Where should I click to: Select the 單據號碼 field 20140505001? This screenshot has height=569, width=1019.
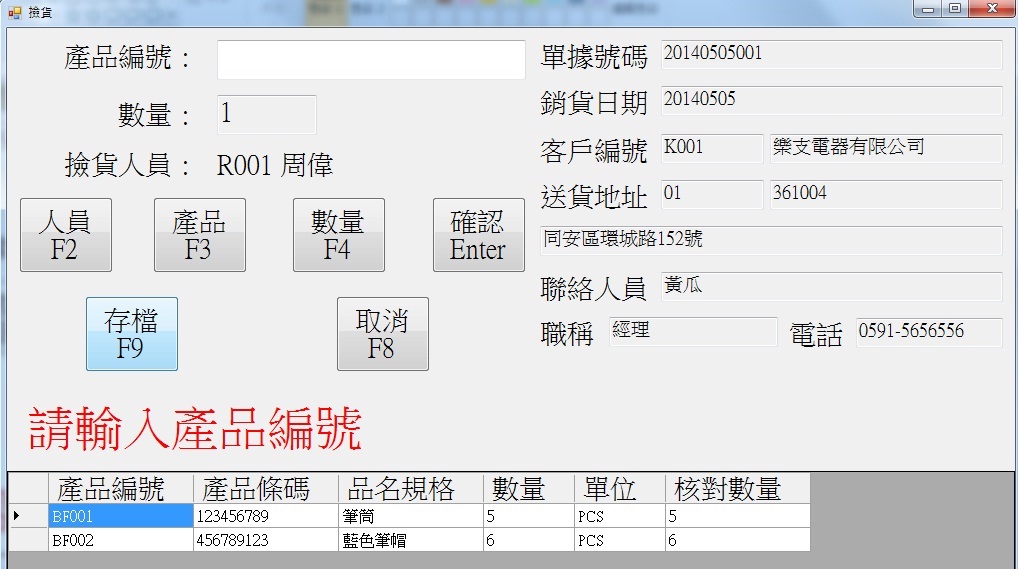click(831, 54)
